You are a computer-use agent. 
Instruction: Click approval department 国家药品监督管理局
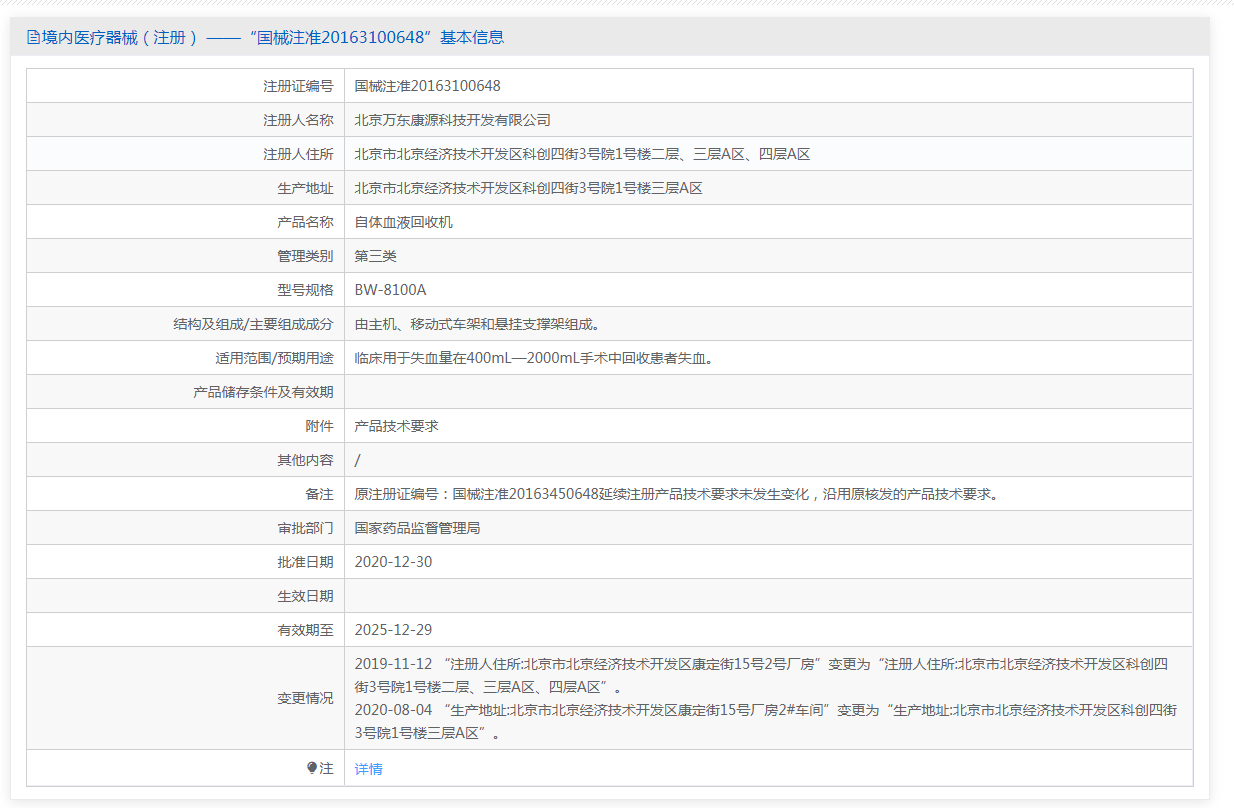[417, 528]
